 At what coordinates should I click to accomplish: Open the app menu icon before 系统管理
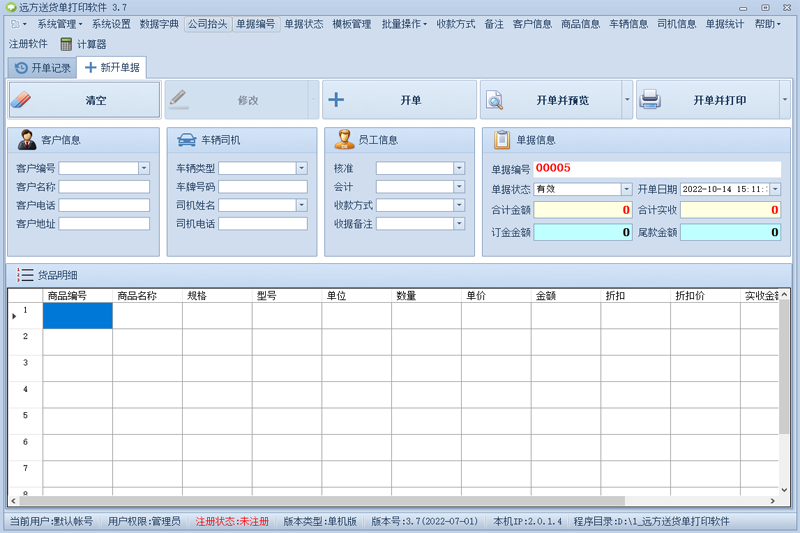point(18,24)
